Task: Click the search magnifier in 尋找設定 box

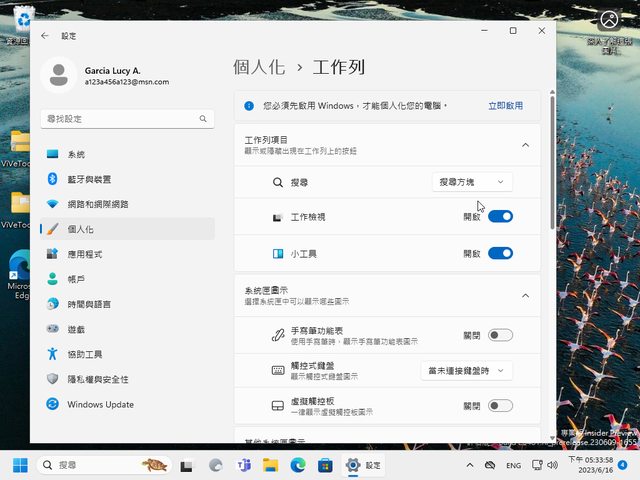Action: 203,119
